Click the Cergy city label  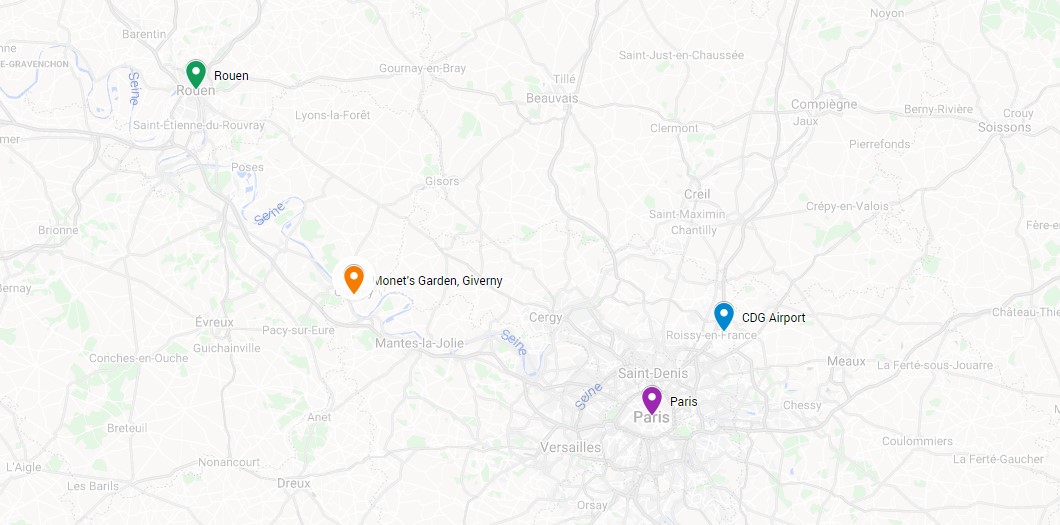[546, 318]
